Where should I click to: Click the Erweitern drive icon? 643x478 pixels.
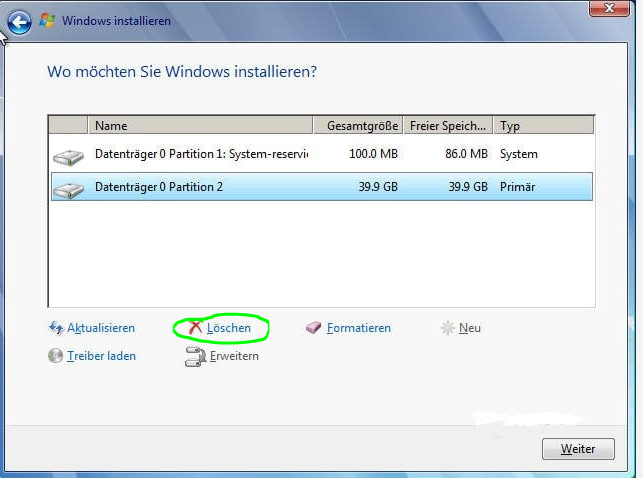point(195,357)
